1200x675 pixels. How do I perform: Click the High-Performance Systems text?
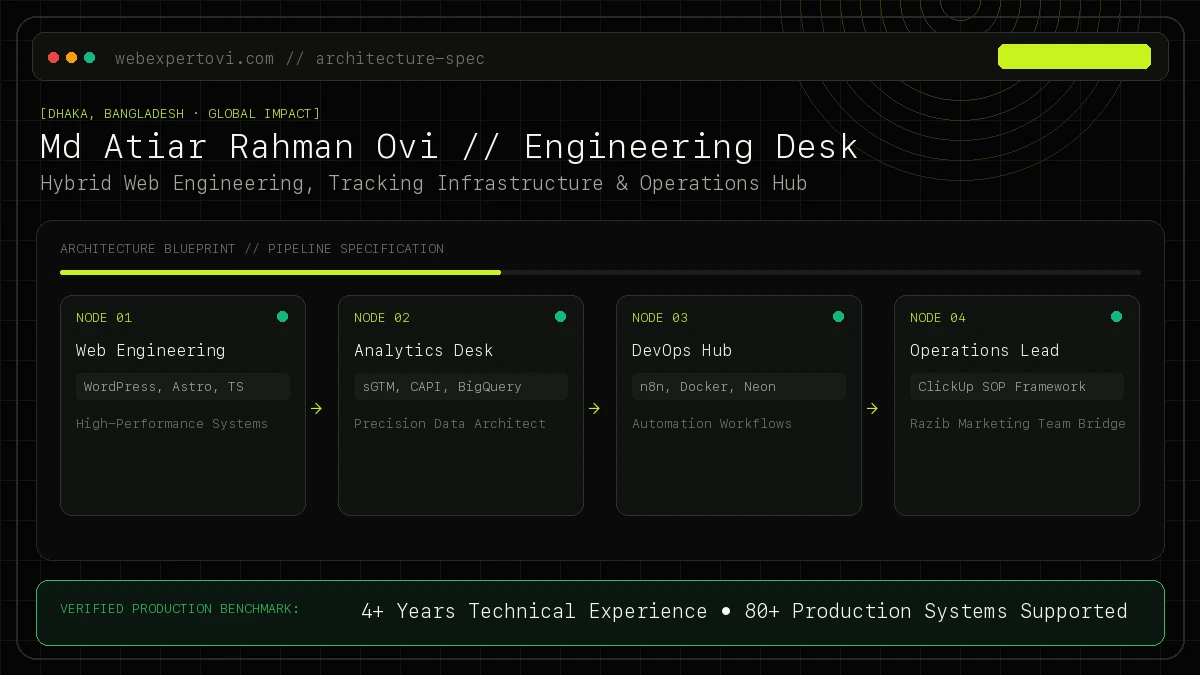(x=172, y=424)
